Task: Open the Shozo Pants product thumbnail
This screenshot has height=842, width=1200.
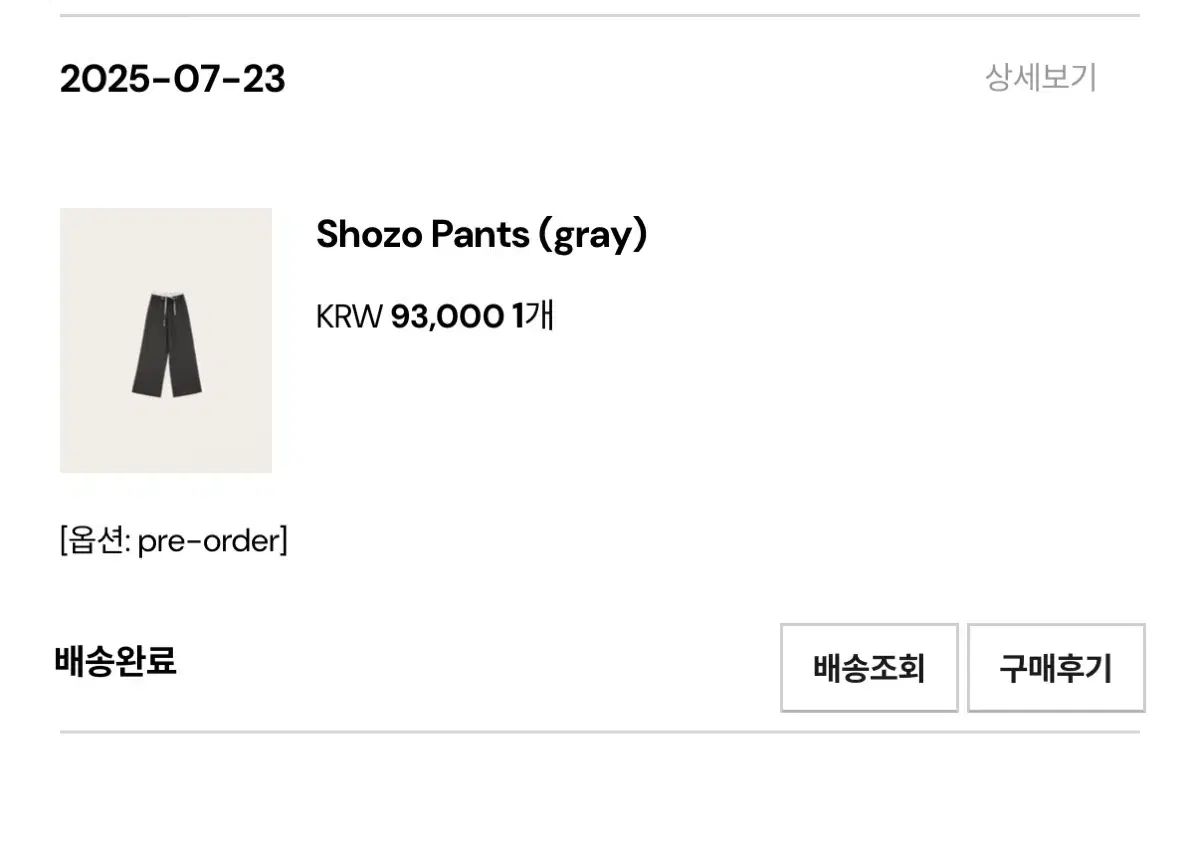Action: (166, 340)
